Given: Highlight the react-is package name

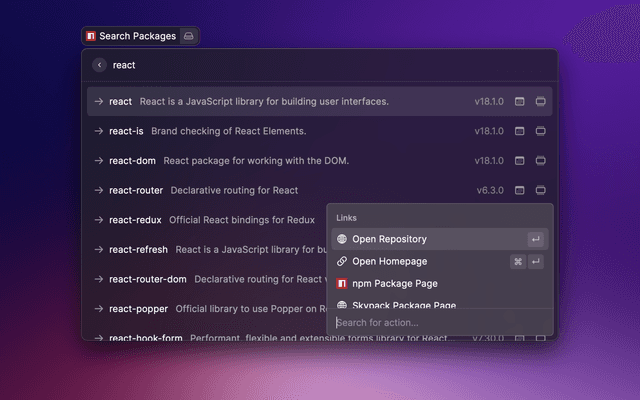Looking at the screenshot, I should tap(126, 131).
